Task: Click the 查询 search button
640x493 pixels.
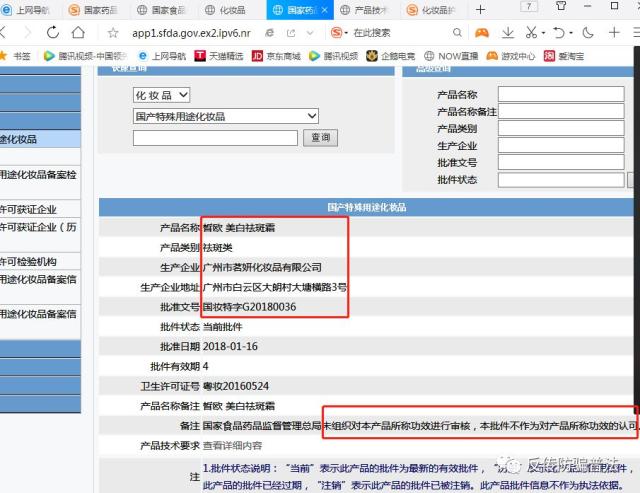Action: coord(319,138)
